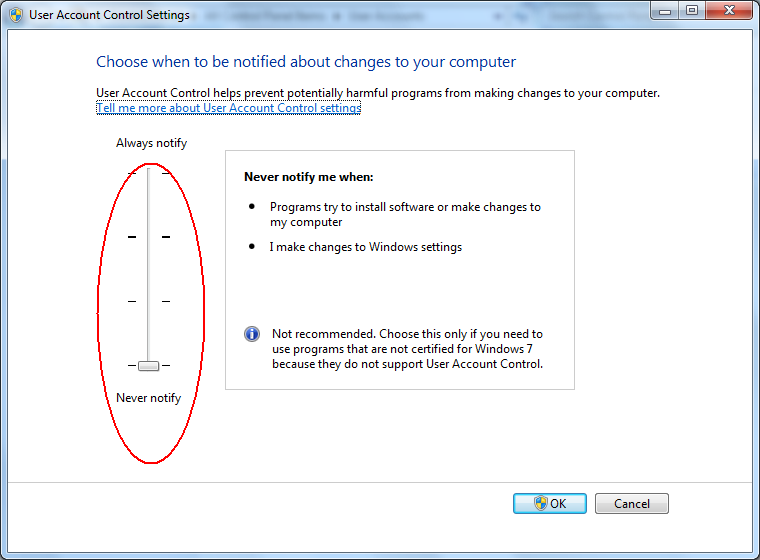Click 'I make changes to Windows settings' text
Viewport: 760px width, 560px height.
tap(365, 247)
